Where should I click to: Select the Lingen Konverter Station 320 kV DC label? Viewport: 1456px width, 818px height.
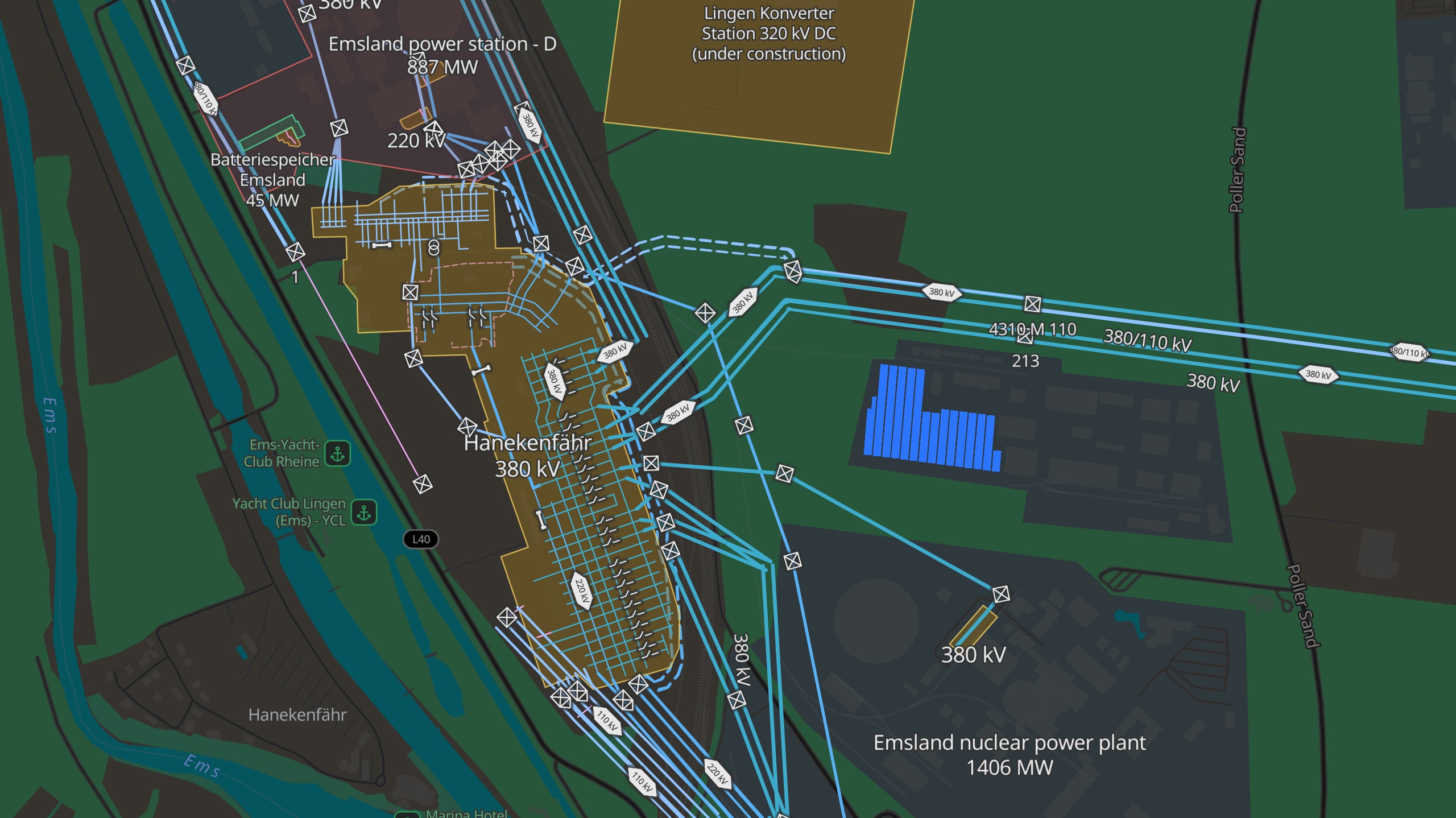pyautogui.click(x=769, y=34)
